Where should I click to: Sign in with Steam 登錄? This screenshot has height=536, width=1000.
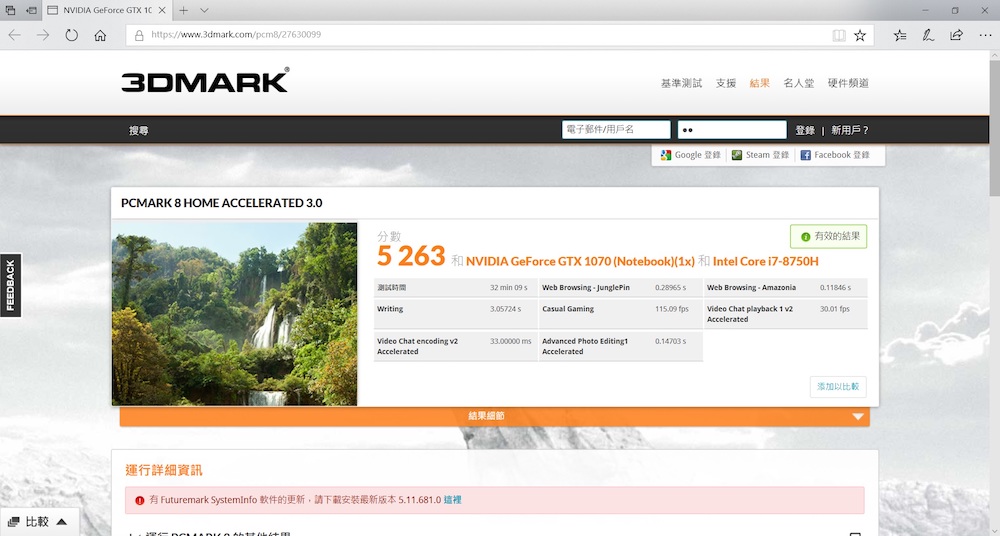coord(760,155)
